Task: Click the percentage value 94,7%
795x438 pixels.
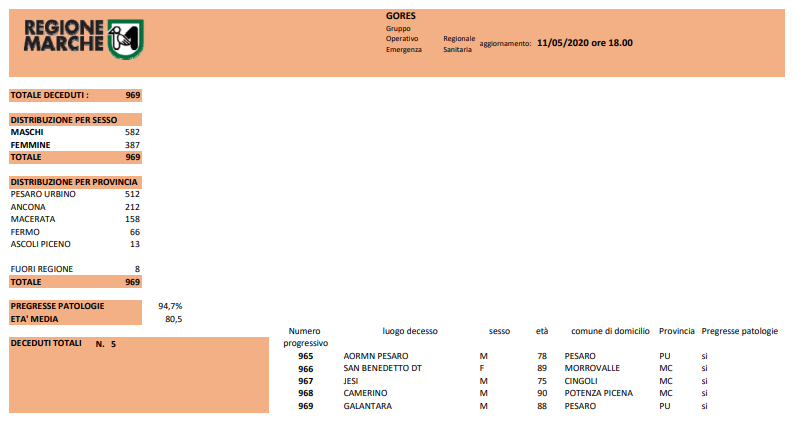Action: [170, 306]
